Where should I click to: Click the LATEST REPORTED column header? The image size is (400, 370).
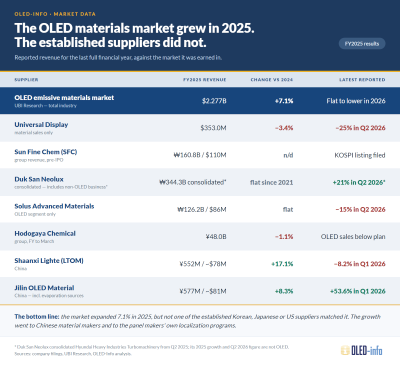362,80
